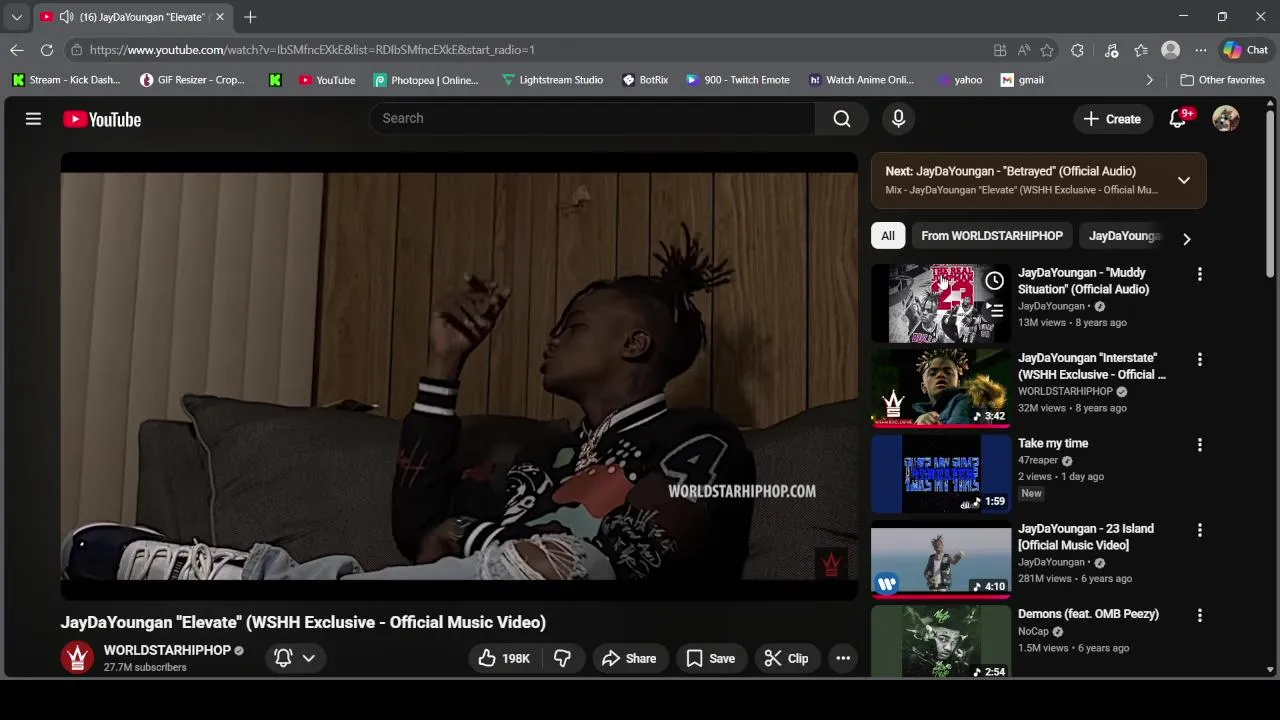
Task: Refresh the page in the browser
Action: (47, 50)
